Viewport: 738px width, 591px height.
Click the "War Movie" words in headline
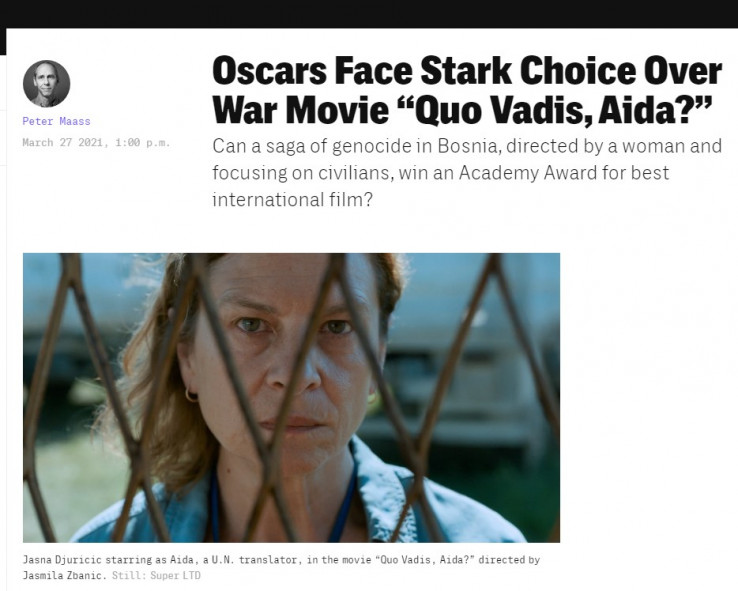[301, 110]
